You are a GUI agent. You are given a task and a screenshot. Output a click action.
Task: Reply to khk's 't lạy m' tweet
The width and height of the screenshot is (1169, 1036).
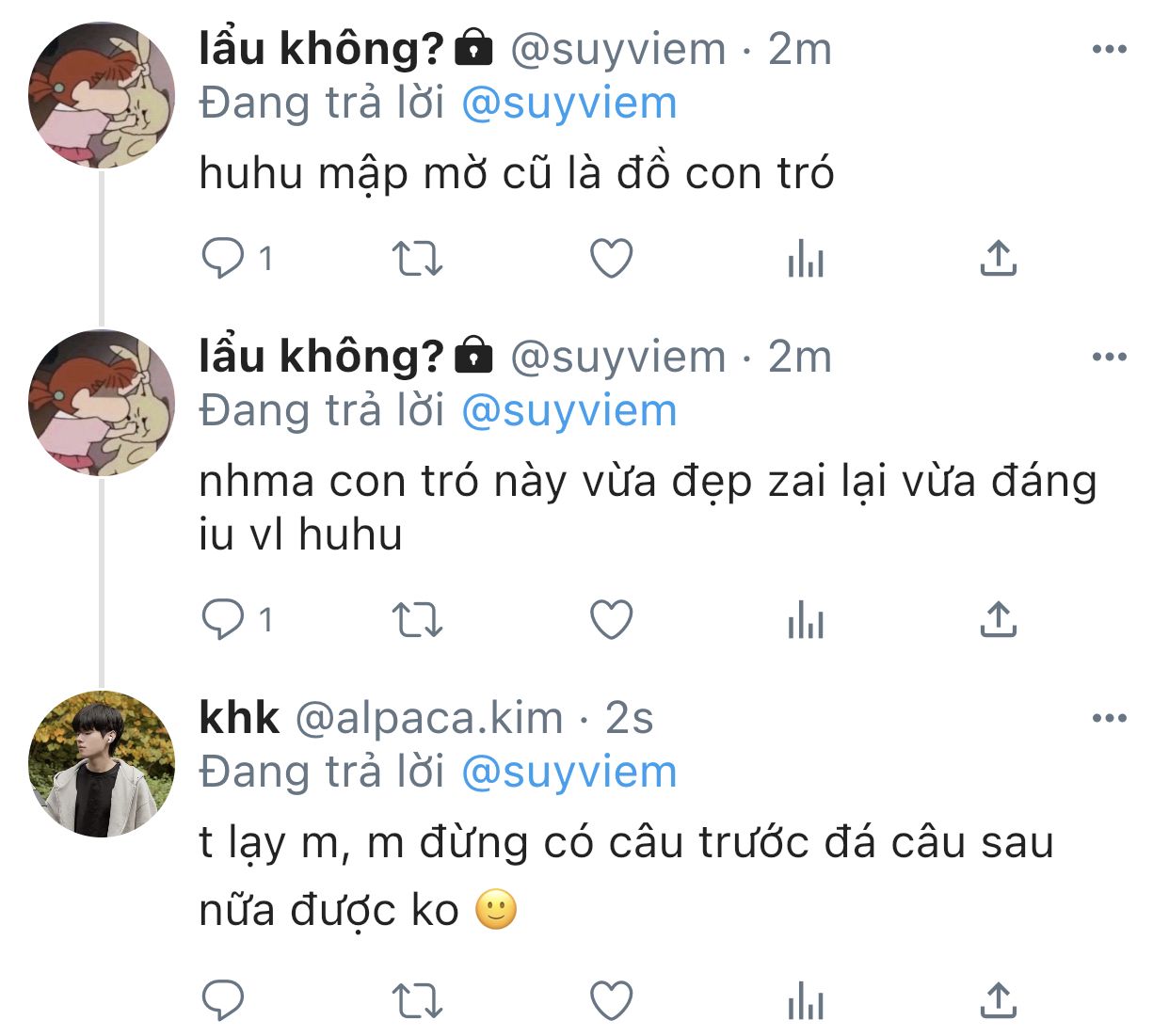(x=224, y=1000)
